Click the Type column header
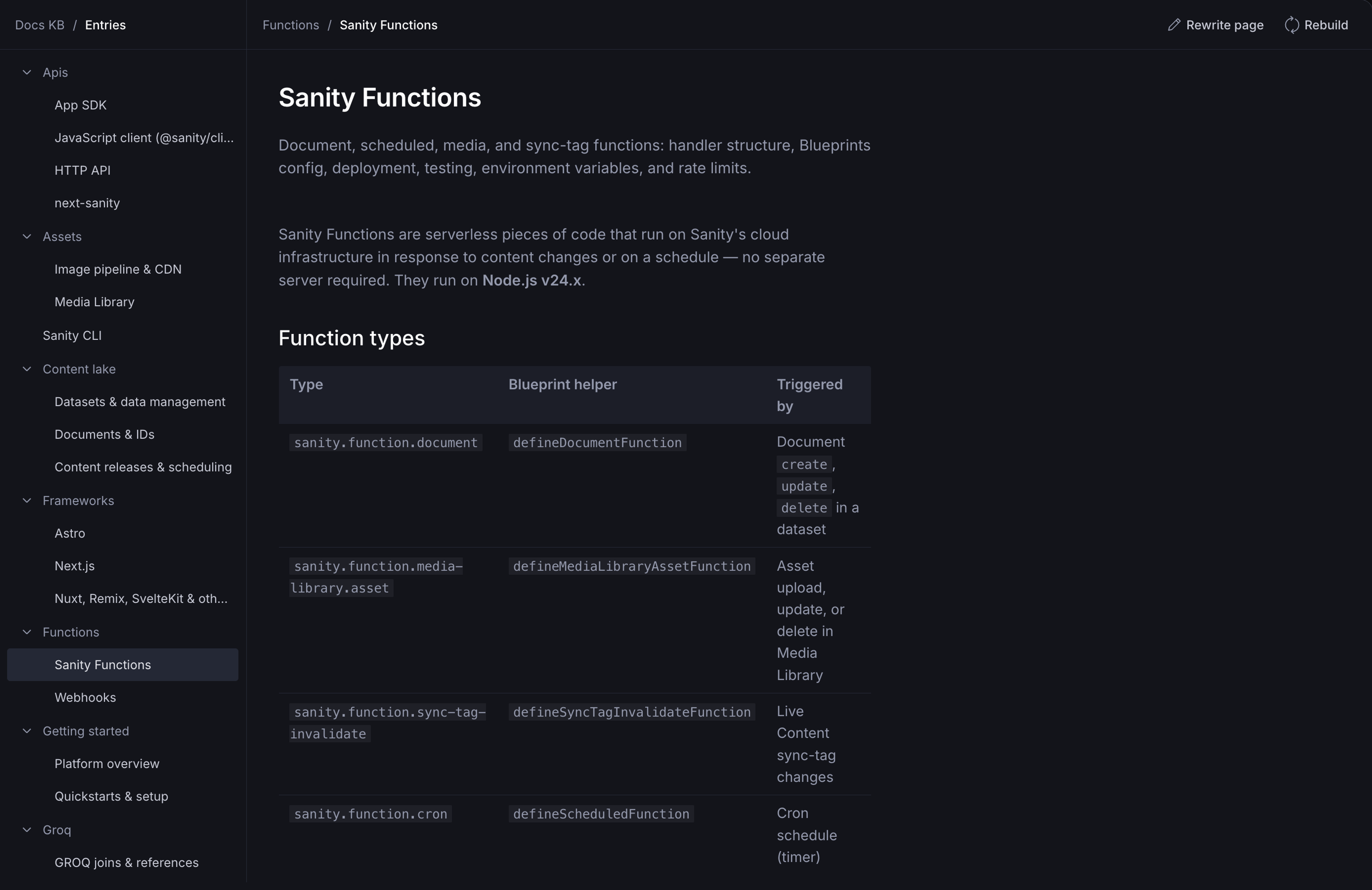Image resolution: width=1372 pixels, height=890 pixels. point(306,384)
